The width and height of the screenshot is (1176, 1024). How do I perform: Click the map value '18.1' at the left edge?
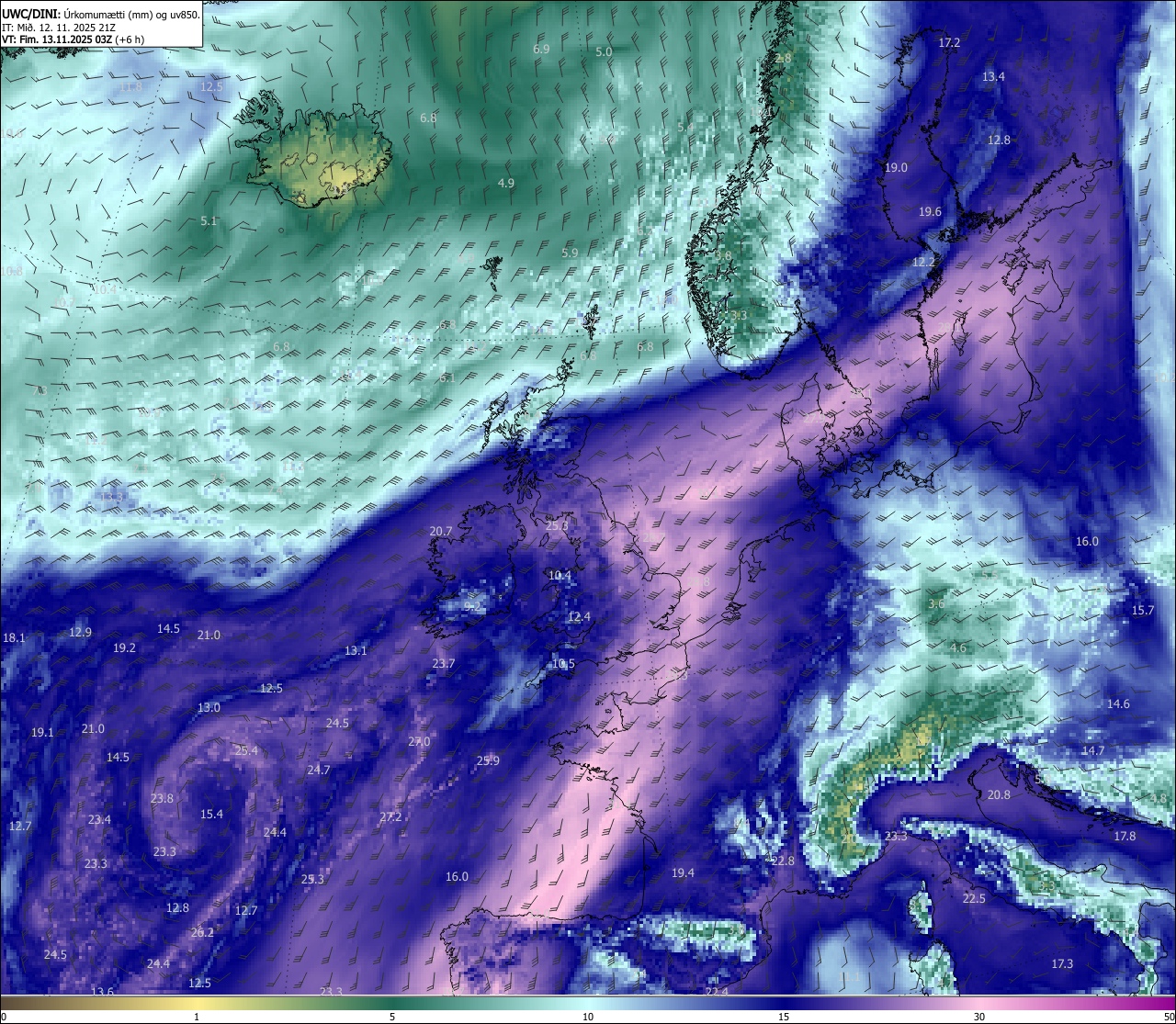coord(14,638)
